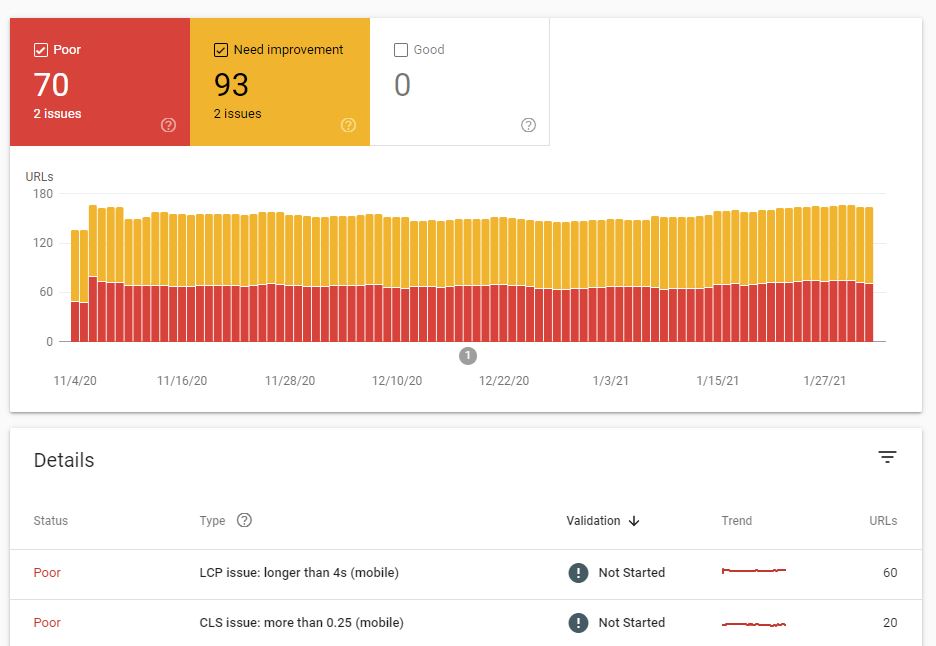Screen dimensions: 936x646
Task: Click the Details heading
Action: coord(64,460)
